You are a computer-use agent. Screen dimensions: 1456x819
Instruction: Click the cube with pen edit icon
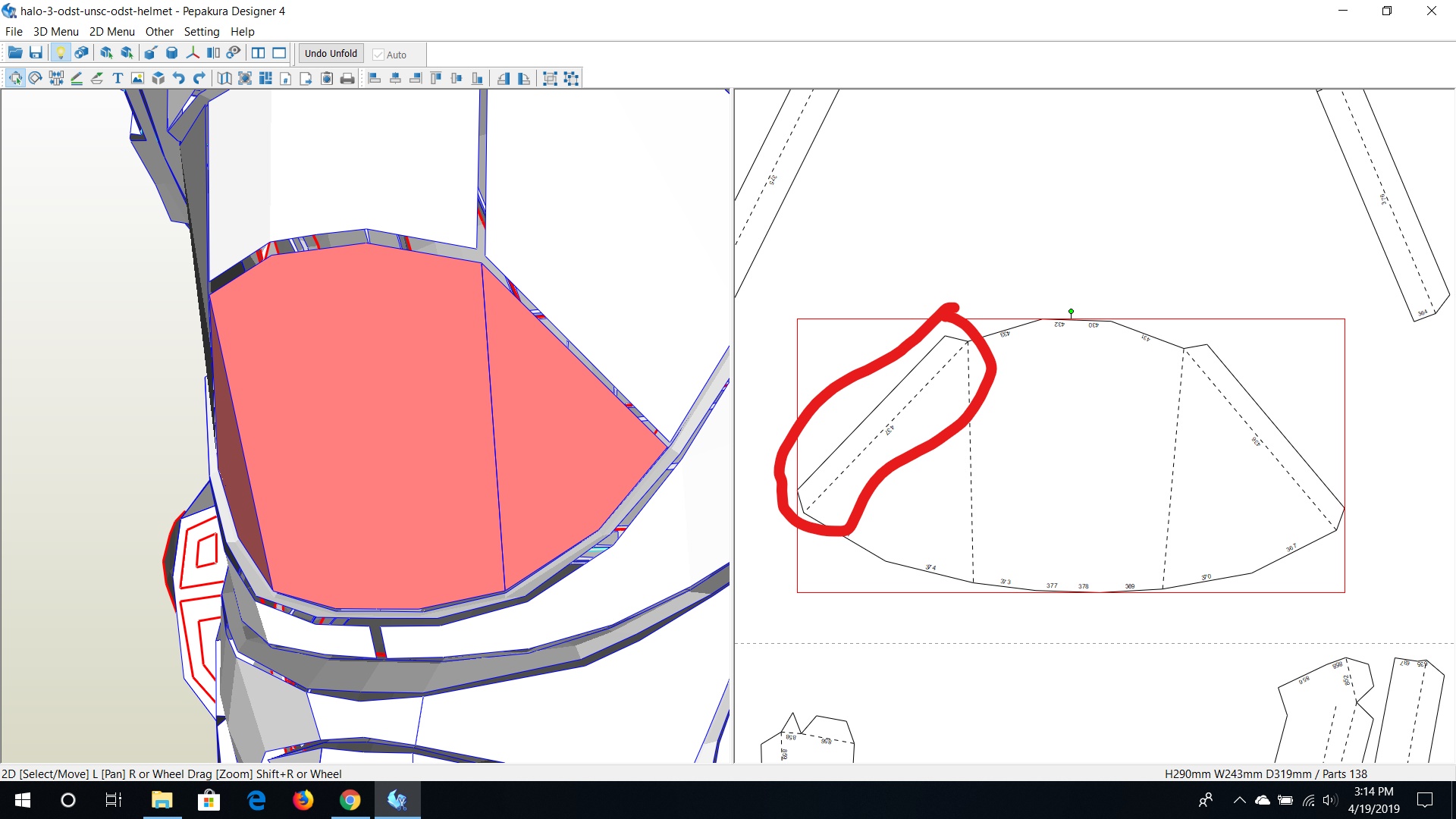click(x=150, y=53)
